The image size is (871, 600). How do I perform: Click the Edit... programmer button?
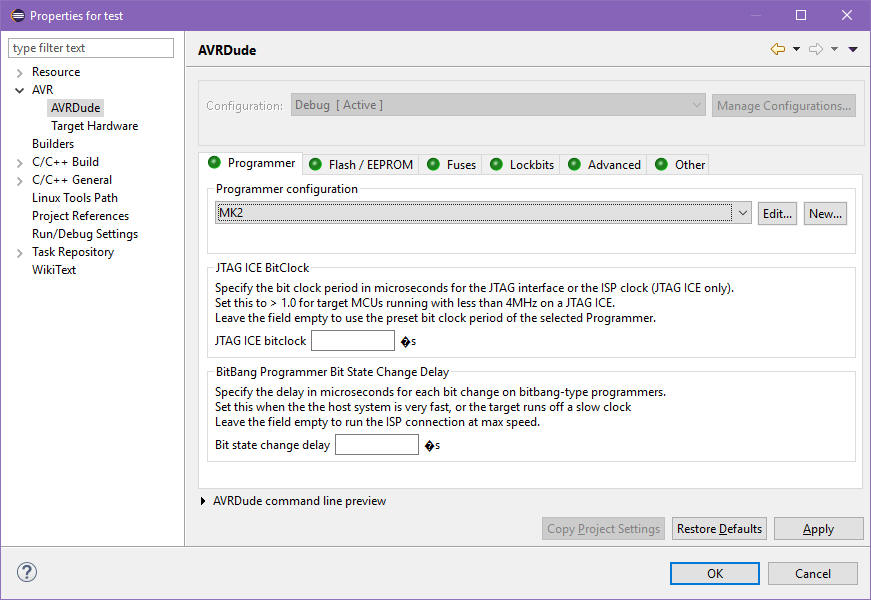coord(777,213)
